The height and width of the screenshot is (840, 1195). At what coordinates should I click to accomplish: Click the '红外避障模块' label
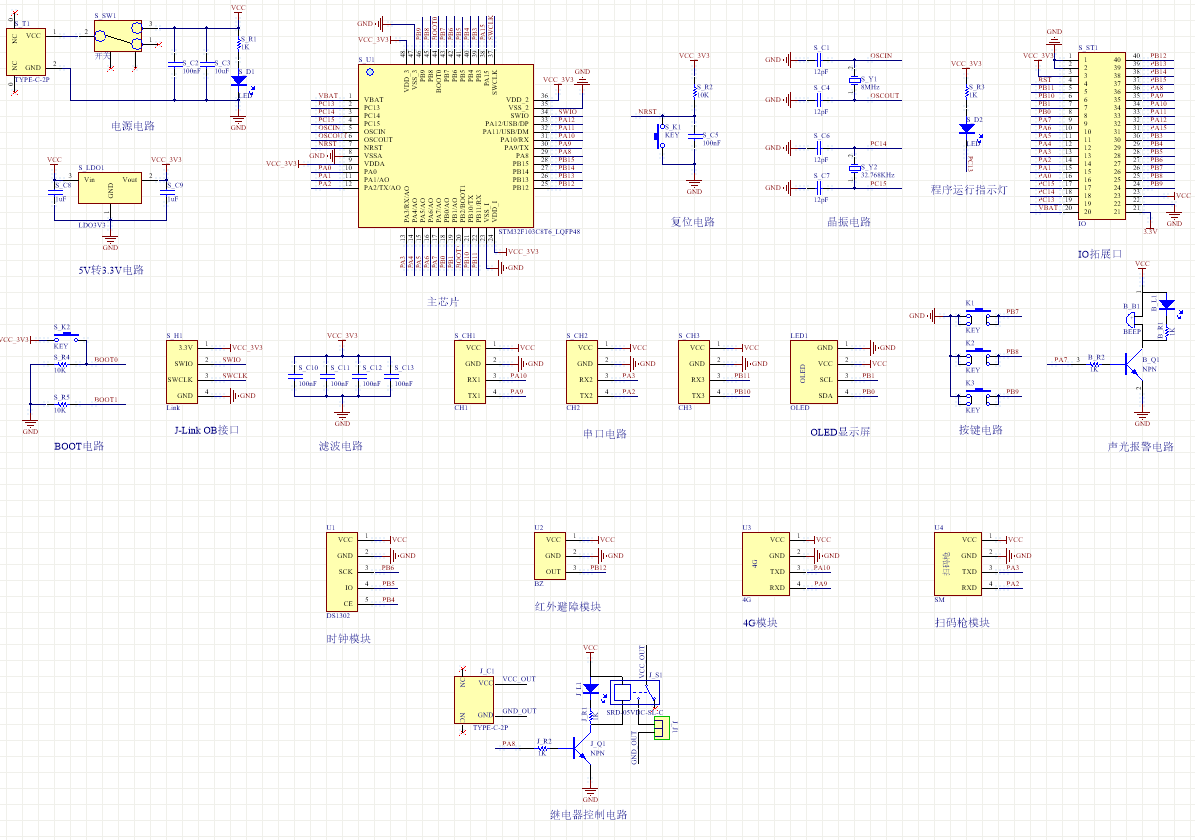click(568, 607)
